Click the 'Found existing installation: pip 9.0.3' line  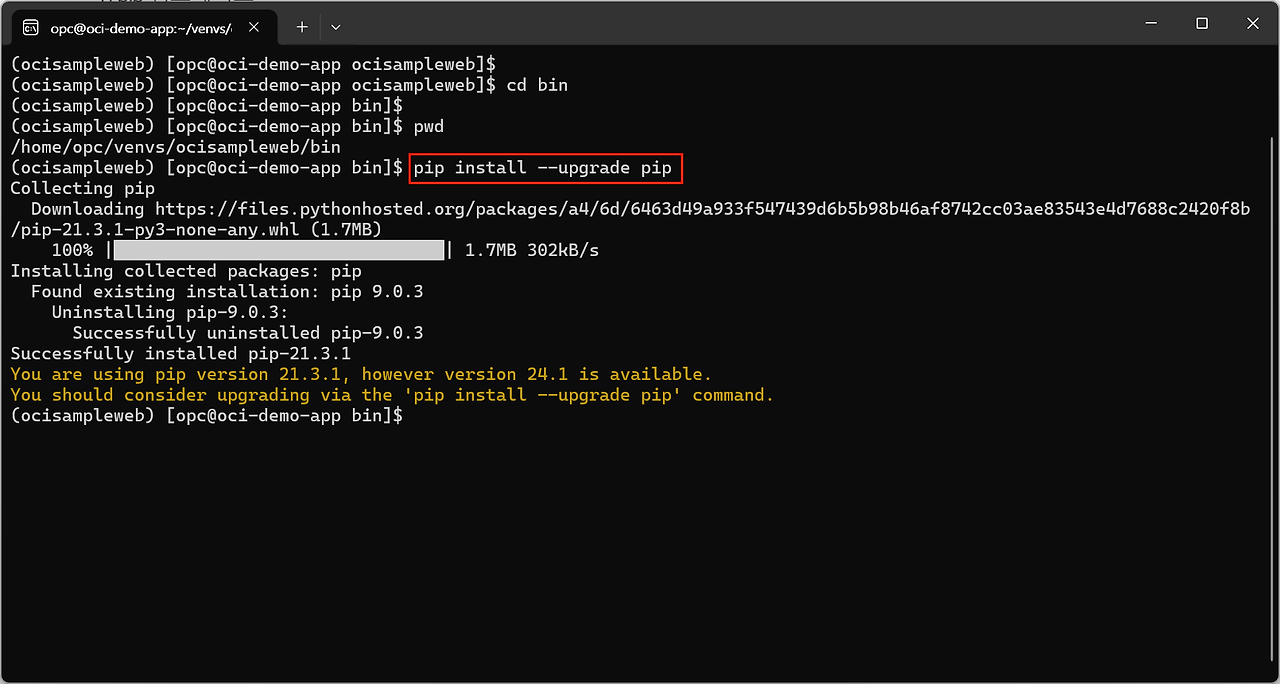(x=227, y=292)
